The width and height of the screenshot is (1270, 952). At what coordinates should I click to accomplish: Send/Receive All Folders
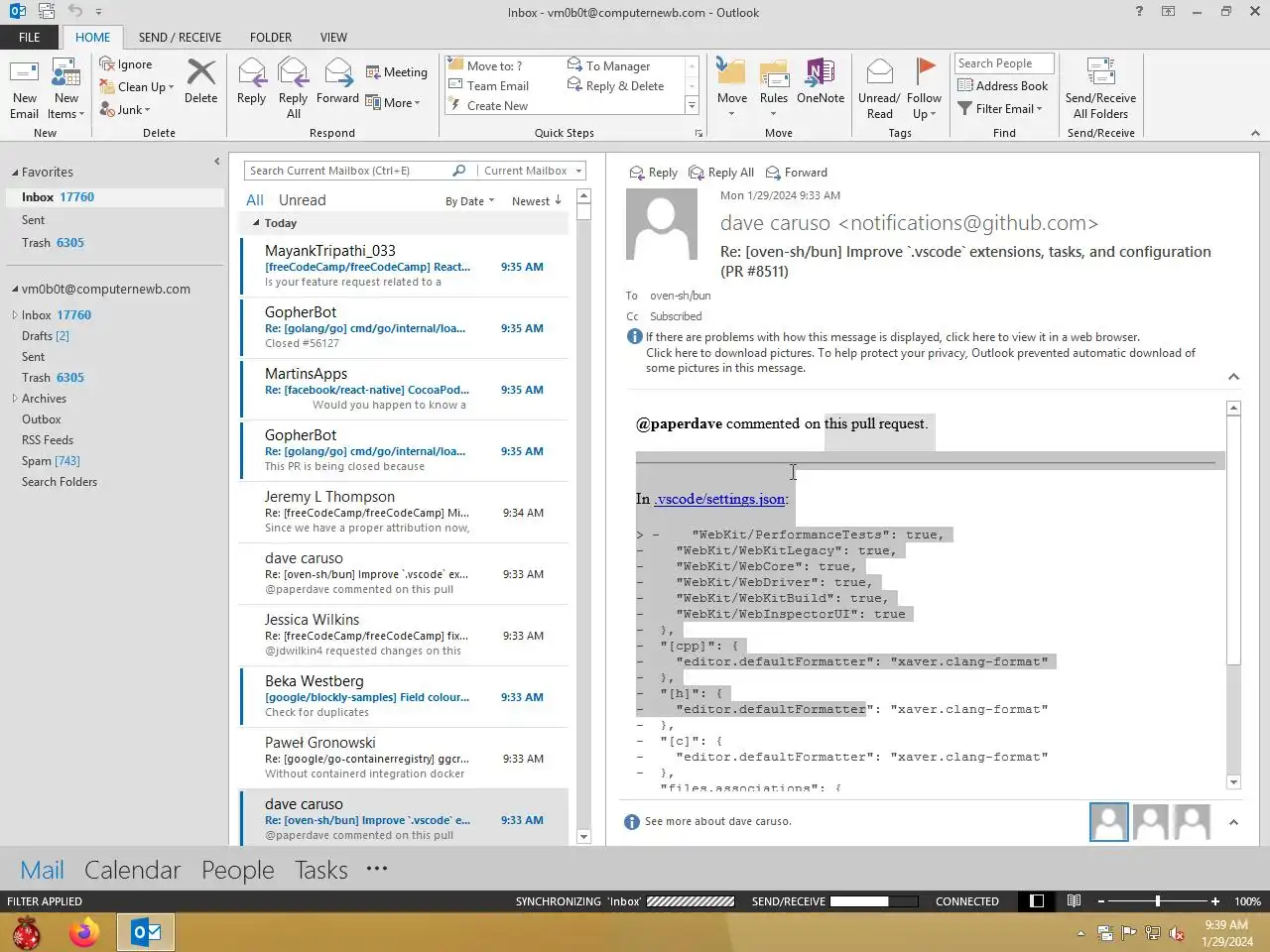(x=1100, y=88)
